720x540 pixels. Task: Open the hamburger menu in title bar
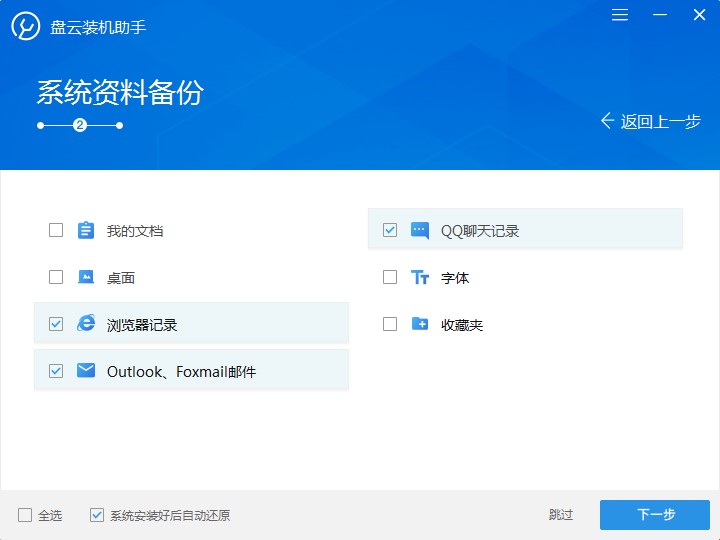point(620,15)
